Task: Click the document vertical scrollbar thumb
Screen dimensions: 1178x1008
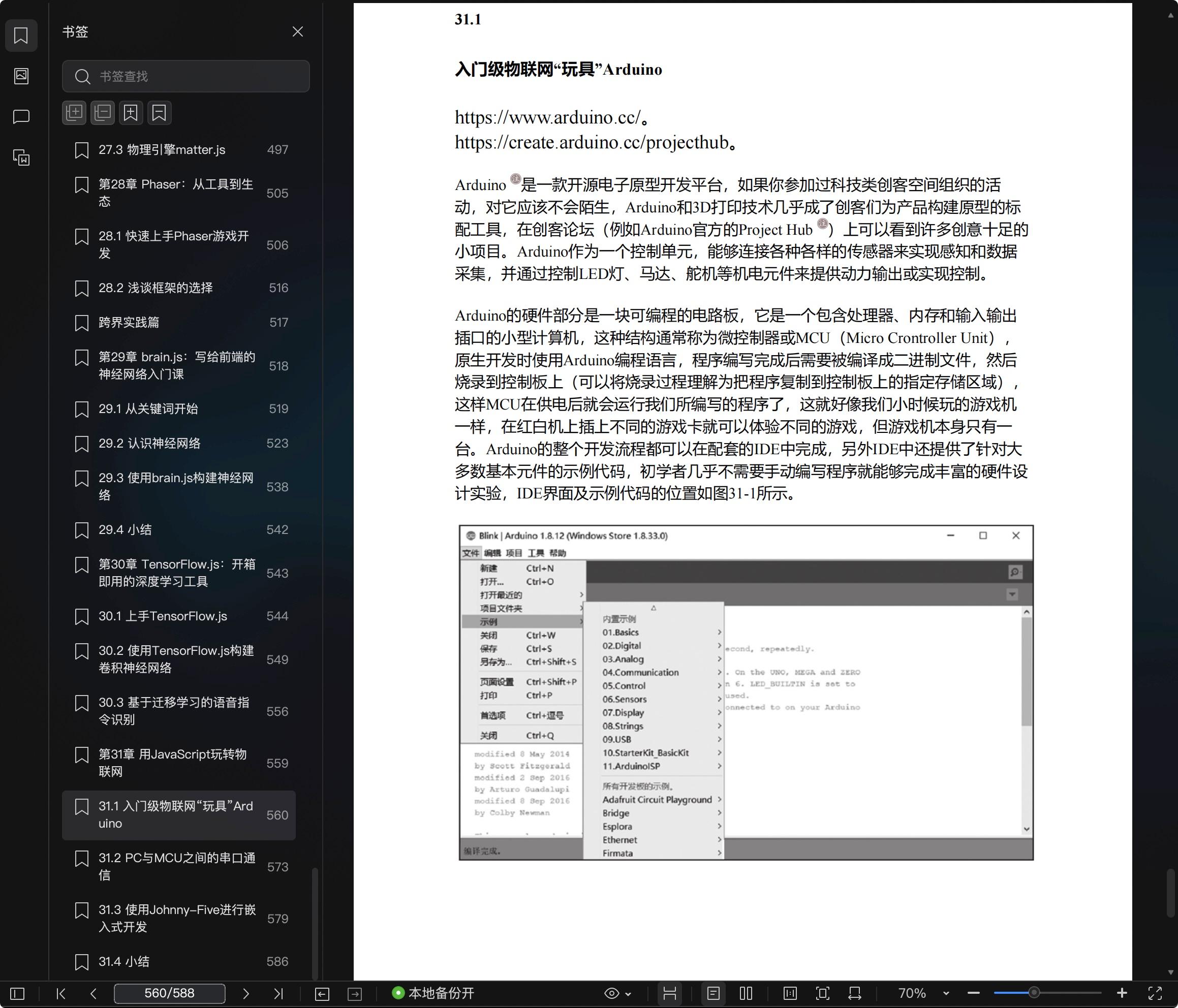Action: (x=1170, y=893)
